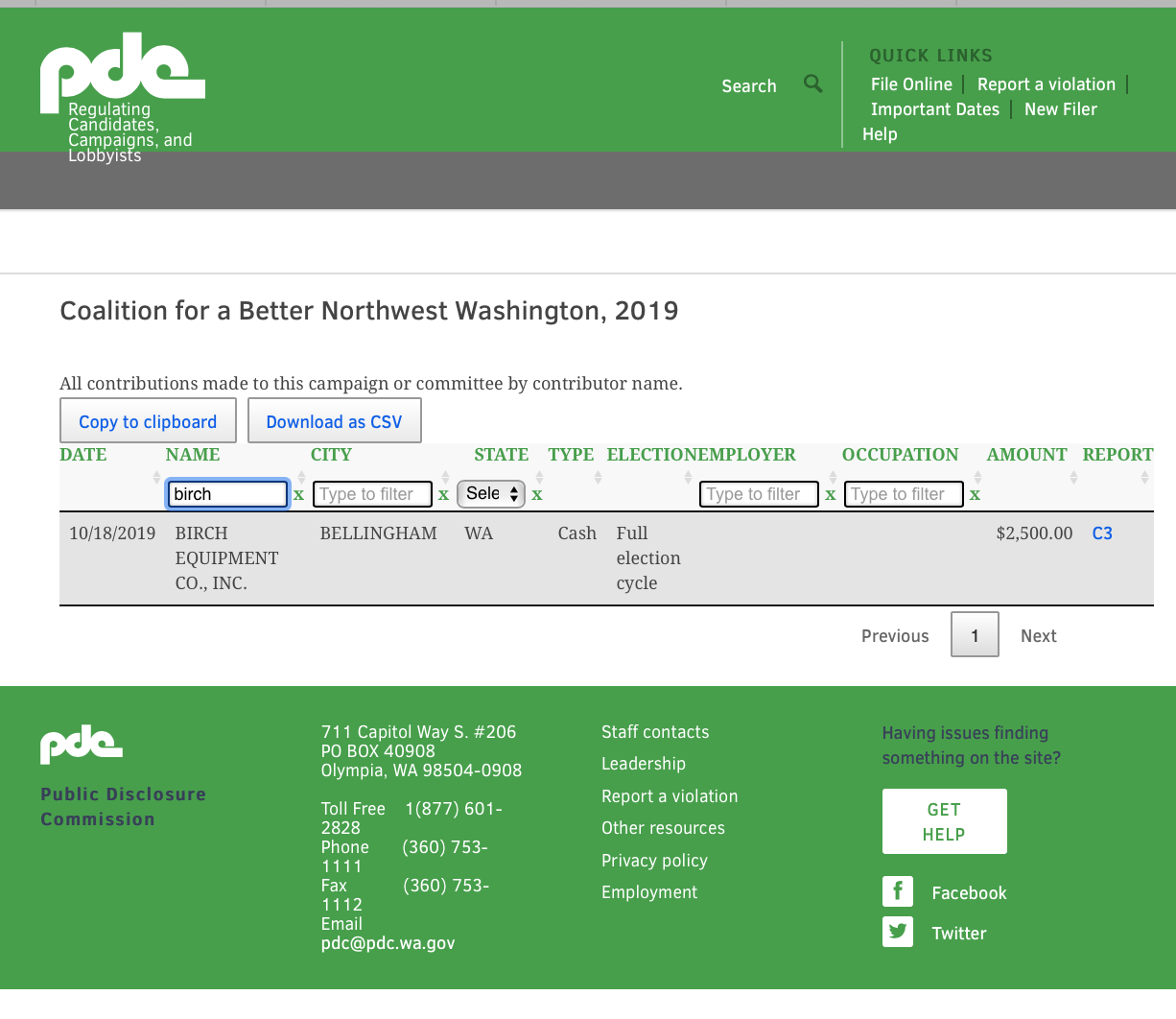Click Copy to clipboard button
The height and width of the screenshot is (1019, 1176).
click(x=148, y=421)
